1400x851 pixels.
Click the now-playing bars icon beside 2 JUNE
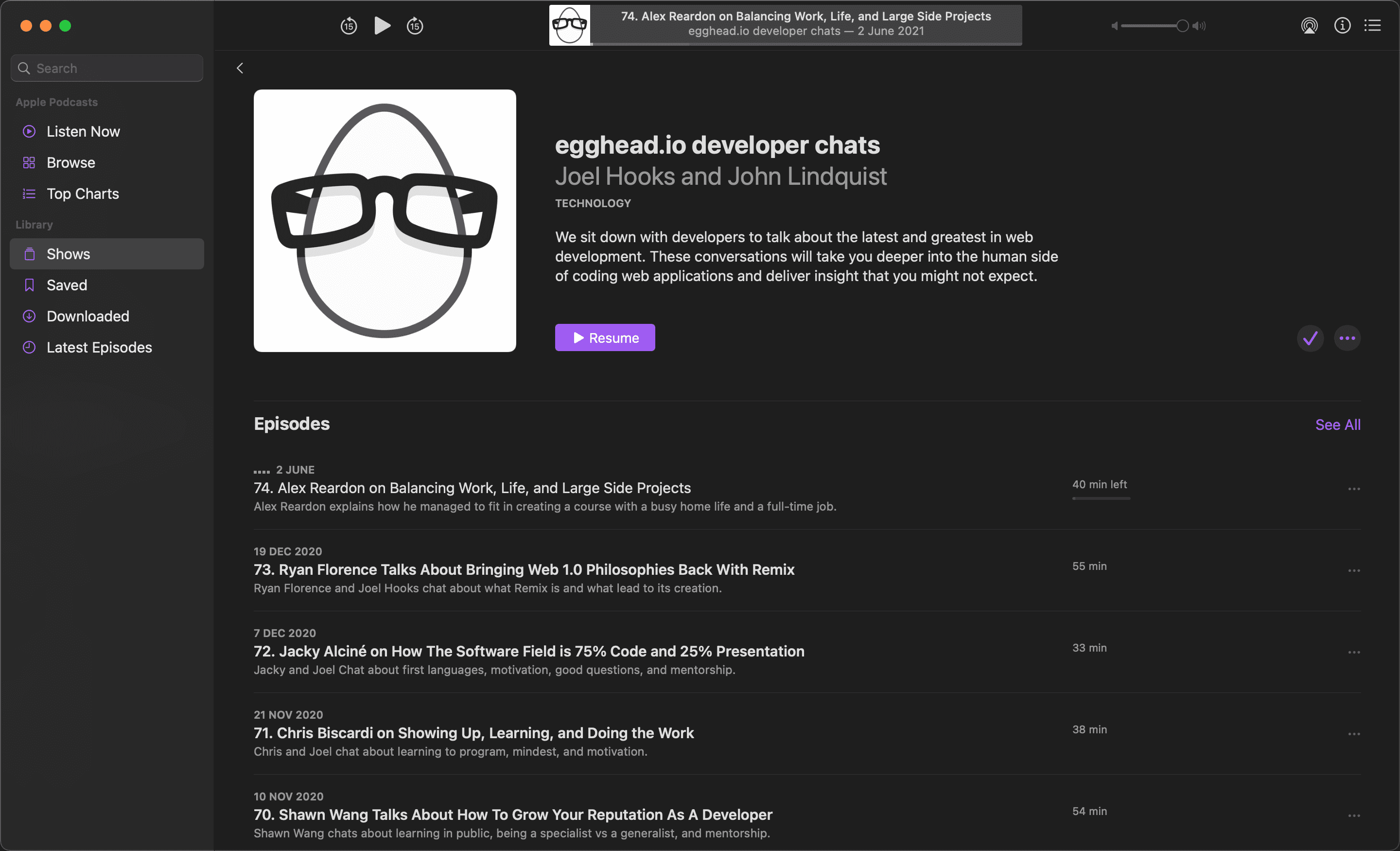pyautogui.click(x=262, y=471)
